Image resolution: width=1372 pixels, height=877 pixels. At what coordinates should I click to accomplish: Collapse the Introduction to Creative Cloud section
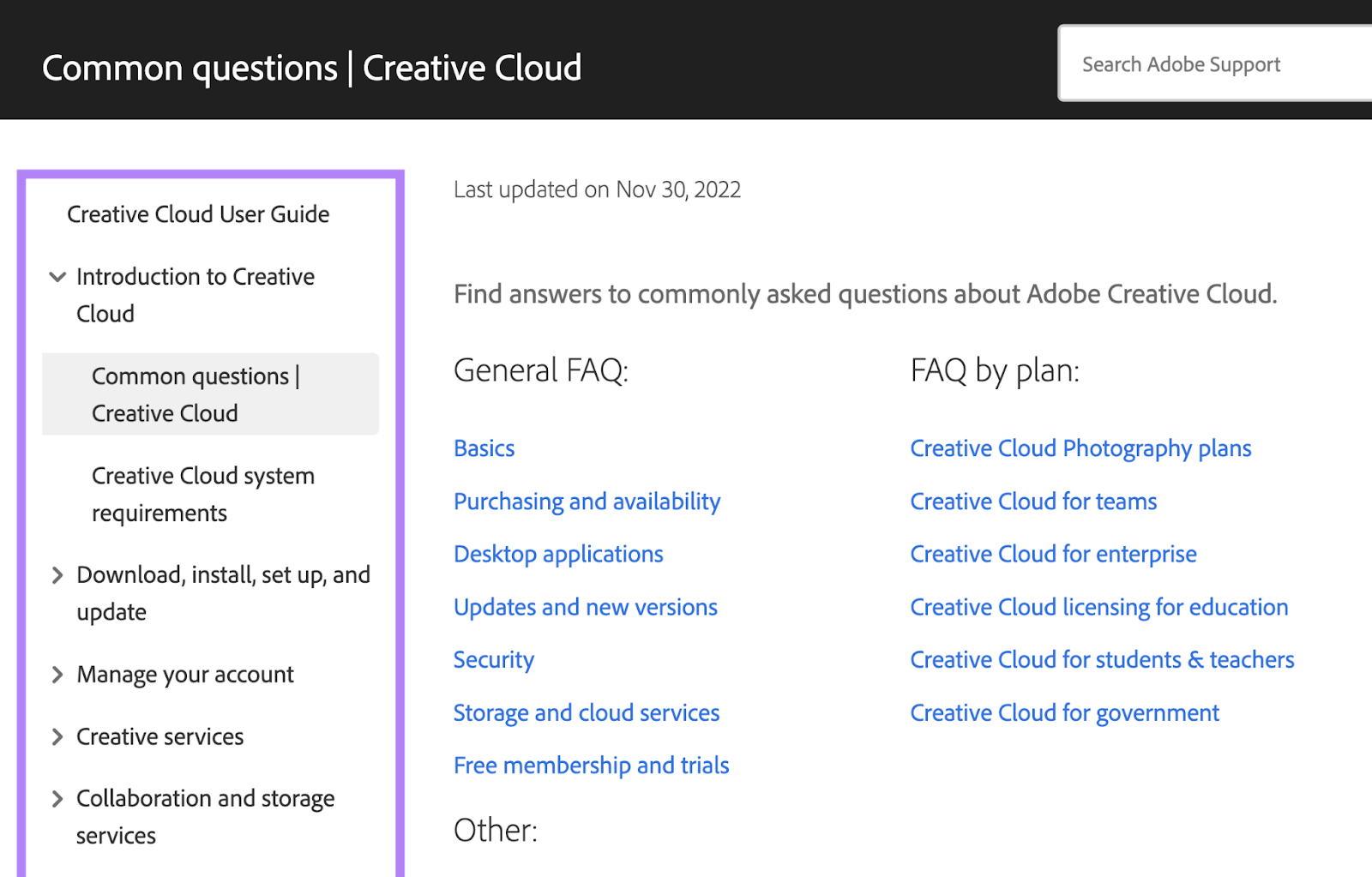[x=57, y=276]
